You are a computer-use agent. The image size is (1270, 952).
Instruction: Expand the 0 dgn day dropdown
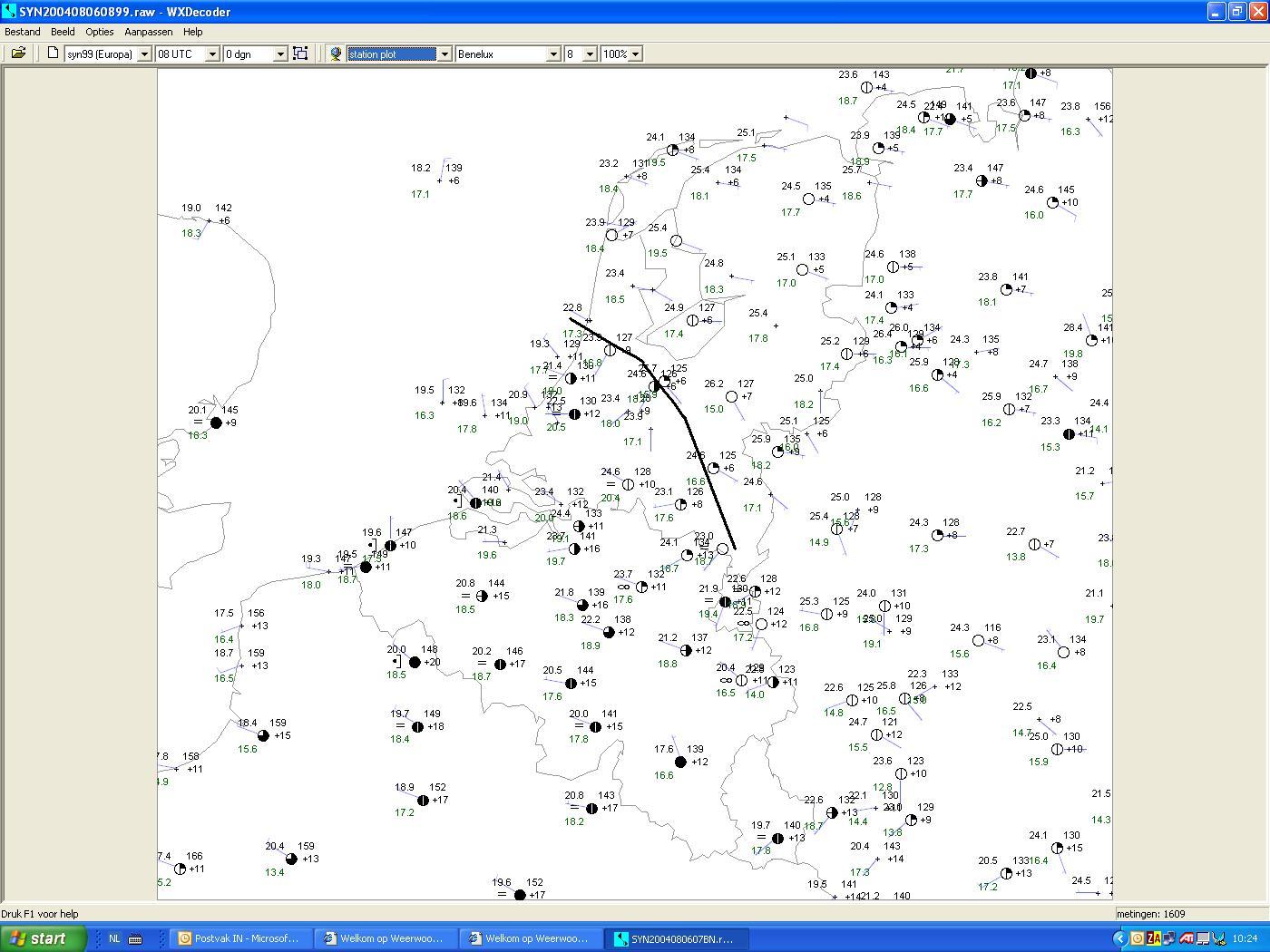pyautogui.click(x=279, y=54)
